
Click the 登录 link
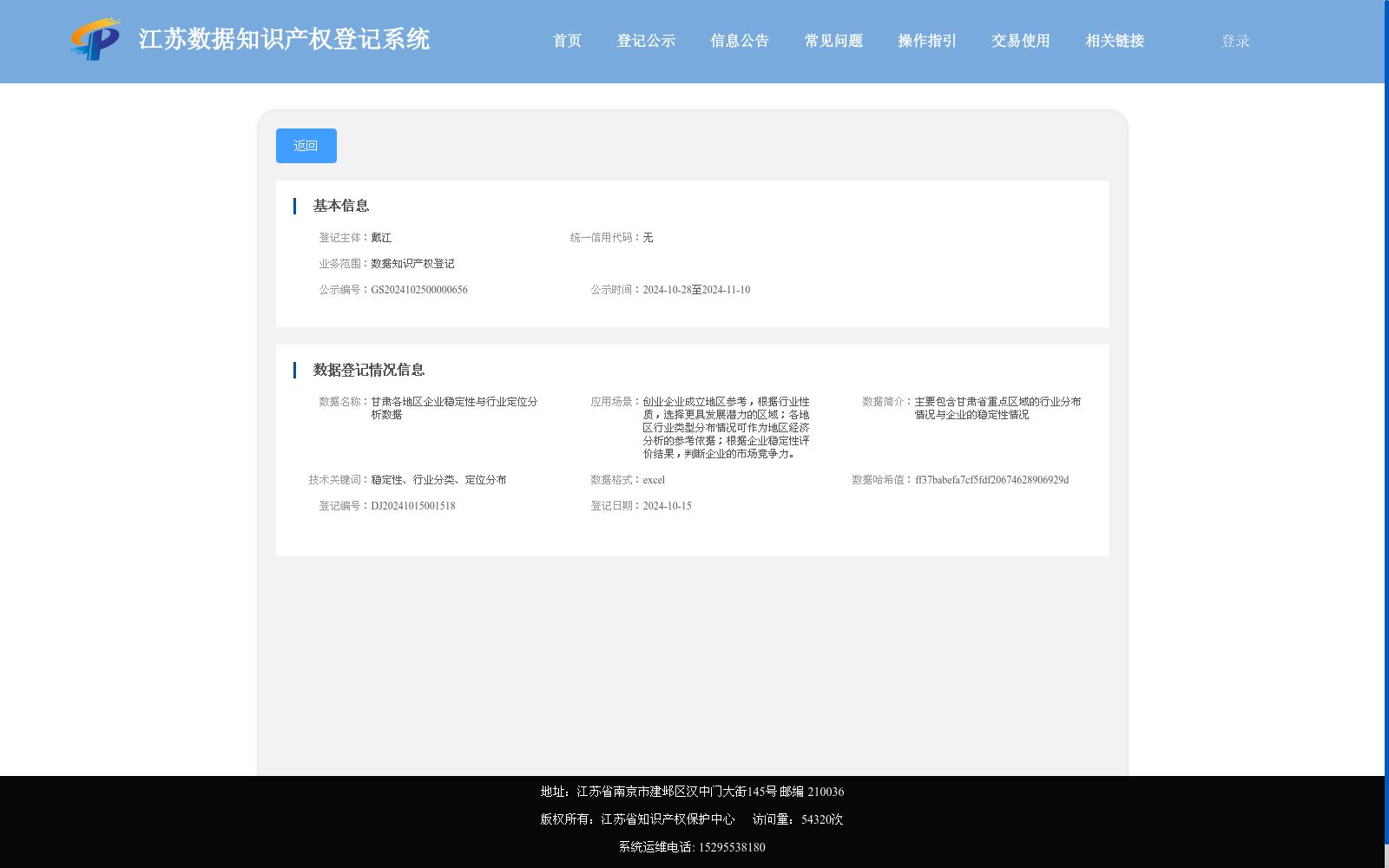(x=1235, y=41)
